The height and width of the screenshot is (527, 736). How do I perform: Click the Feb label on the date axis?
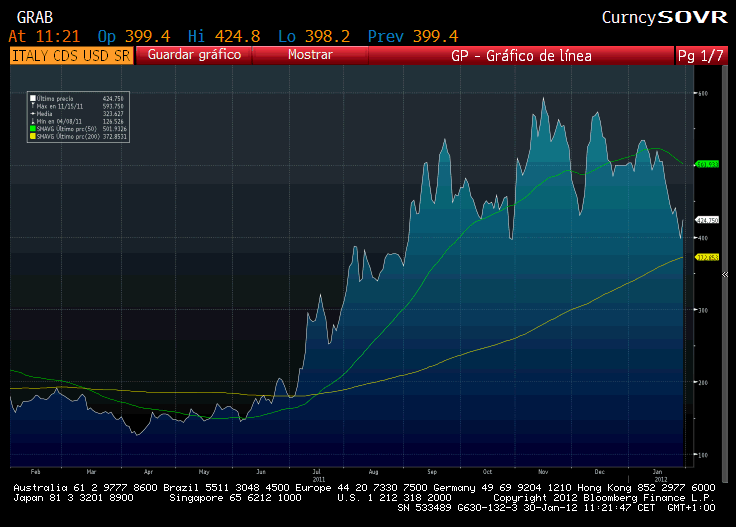point(35,472)
